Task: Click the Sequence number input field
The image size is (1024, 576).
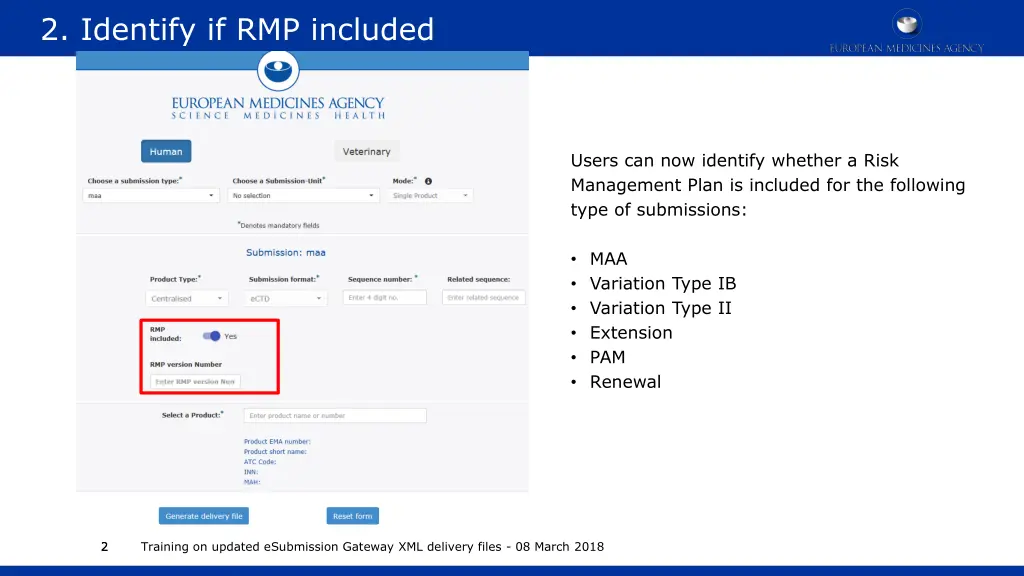Action: click(x=385, y=297)
